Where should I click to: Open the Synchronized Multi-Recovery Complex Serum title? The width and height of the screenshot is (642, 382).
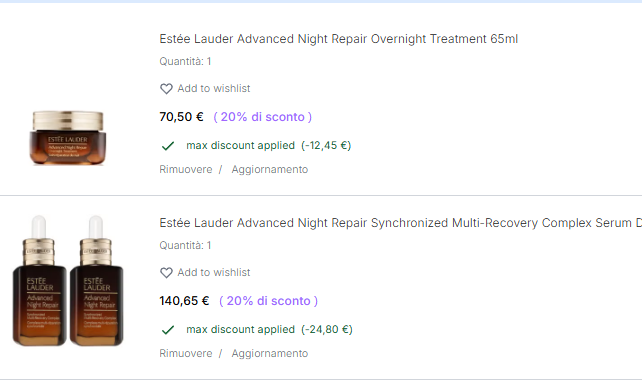pos(400,223)
